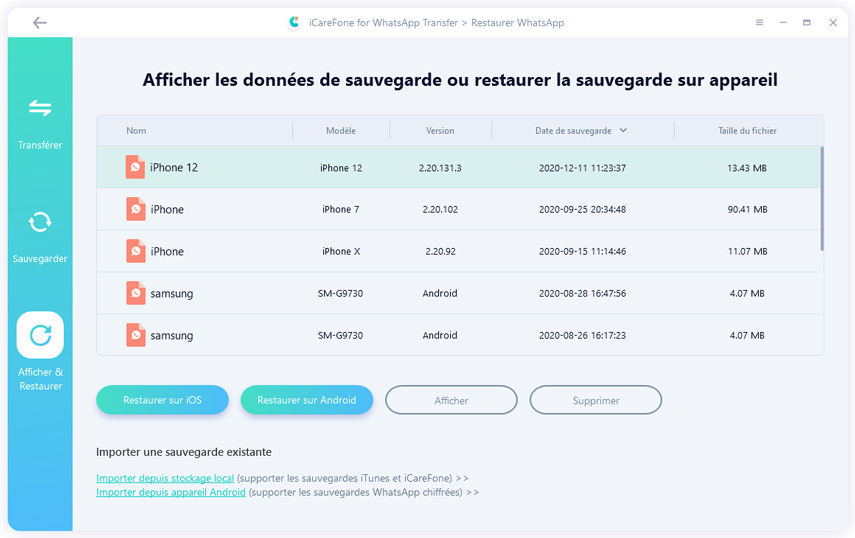This screenshot has width=855, height=538.
Task: Open Importer depuis stockage local link
Action: tap(165, 478)
